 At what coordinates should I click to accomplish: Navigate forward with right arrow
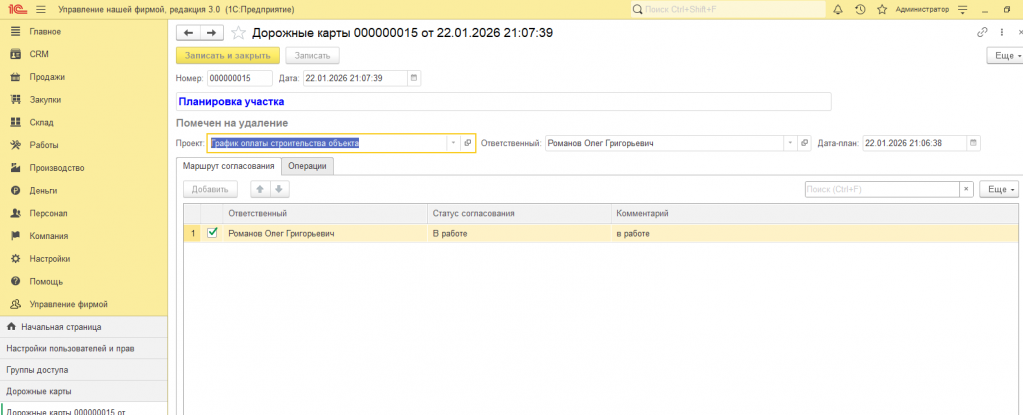coord(211,33)
